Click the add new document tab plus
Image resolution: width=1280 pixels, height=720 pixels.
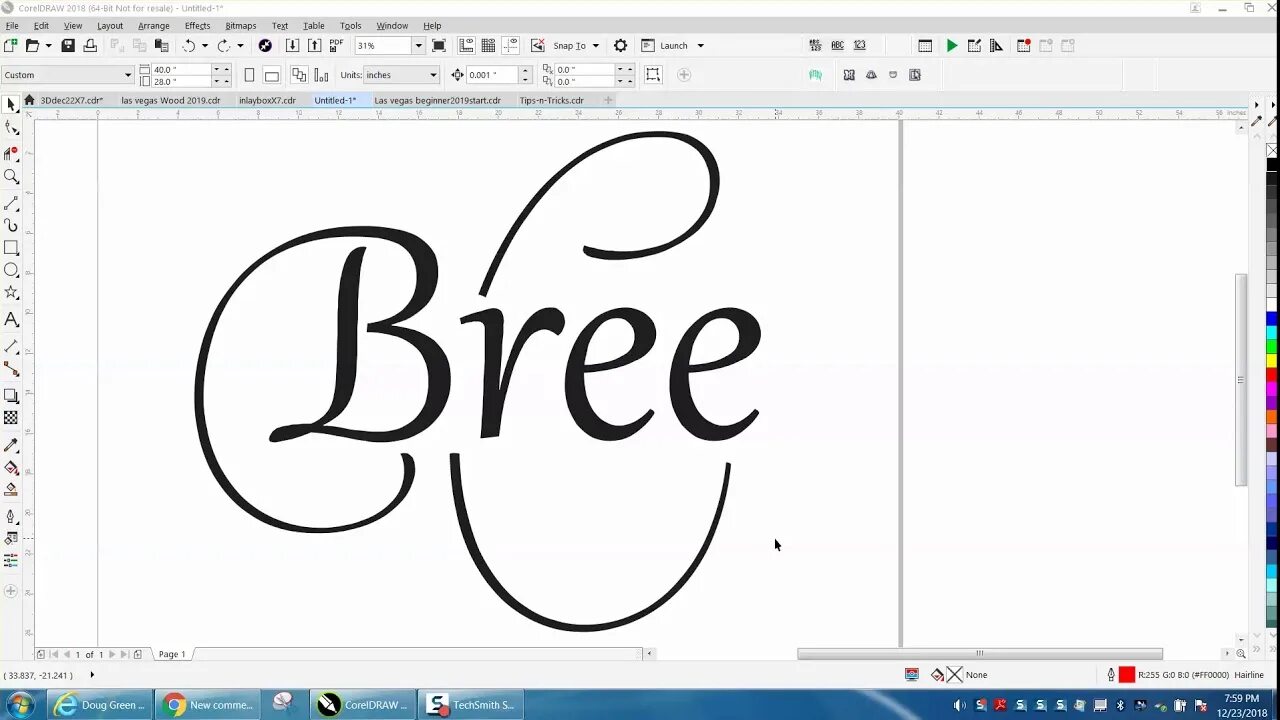coord(608,100)
